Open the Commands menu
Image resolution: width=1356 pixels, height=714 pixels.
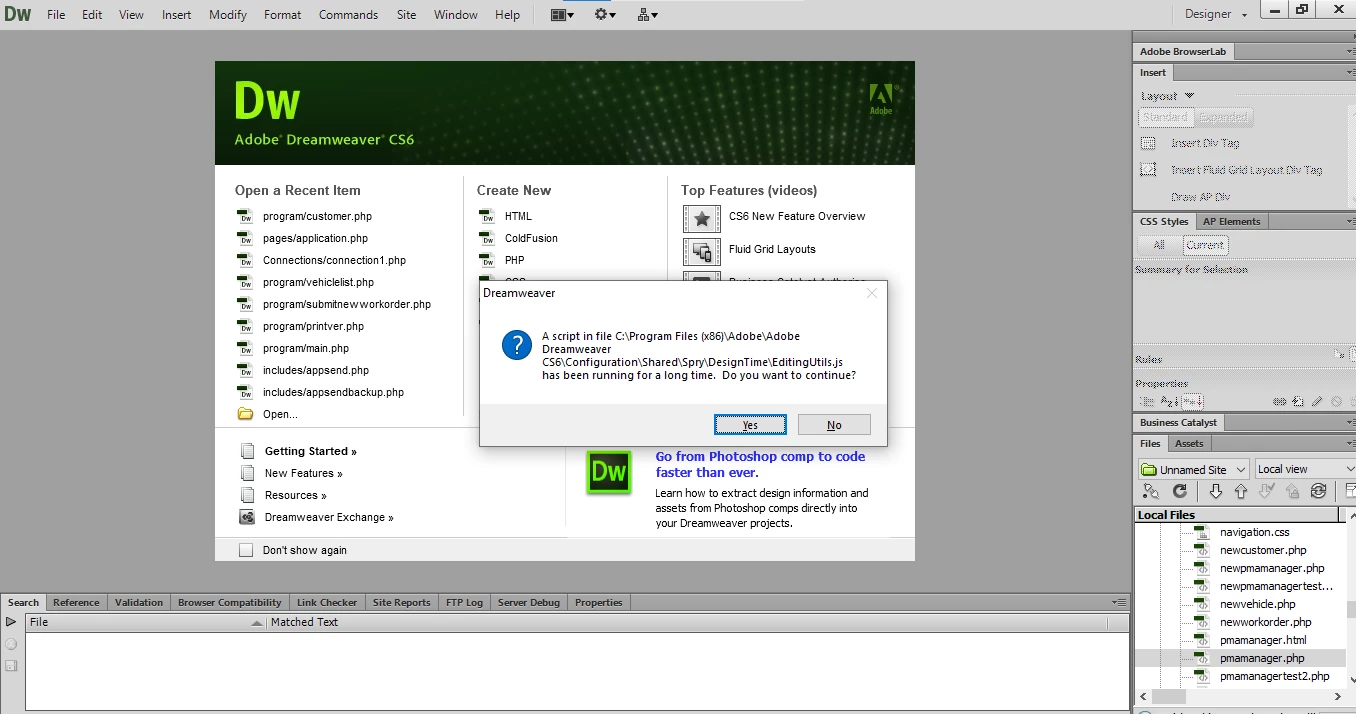point(348,15)
